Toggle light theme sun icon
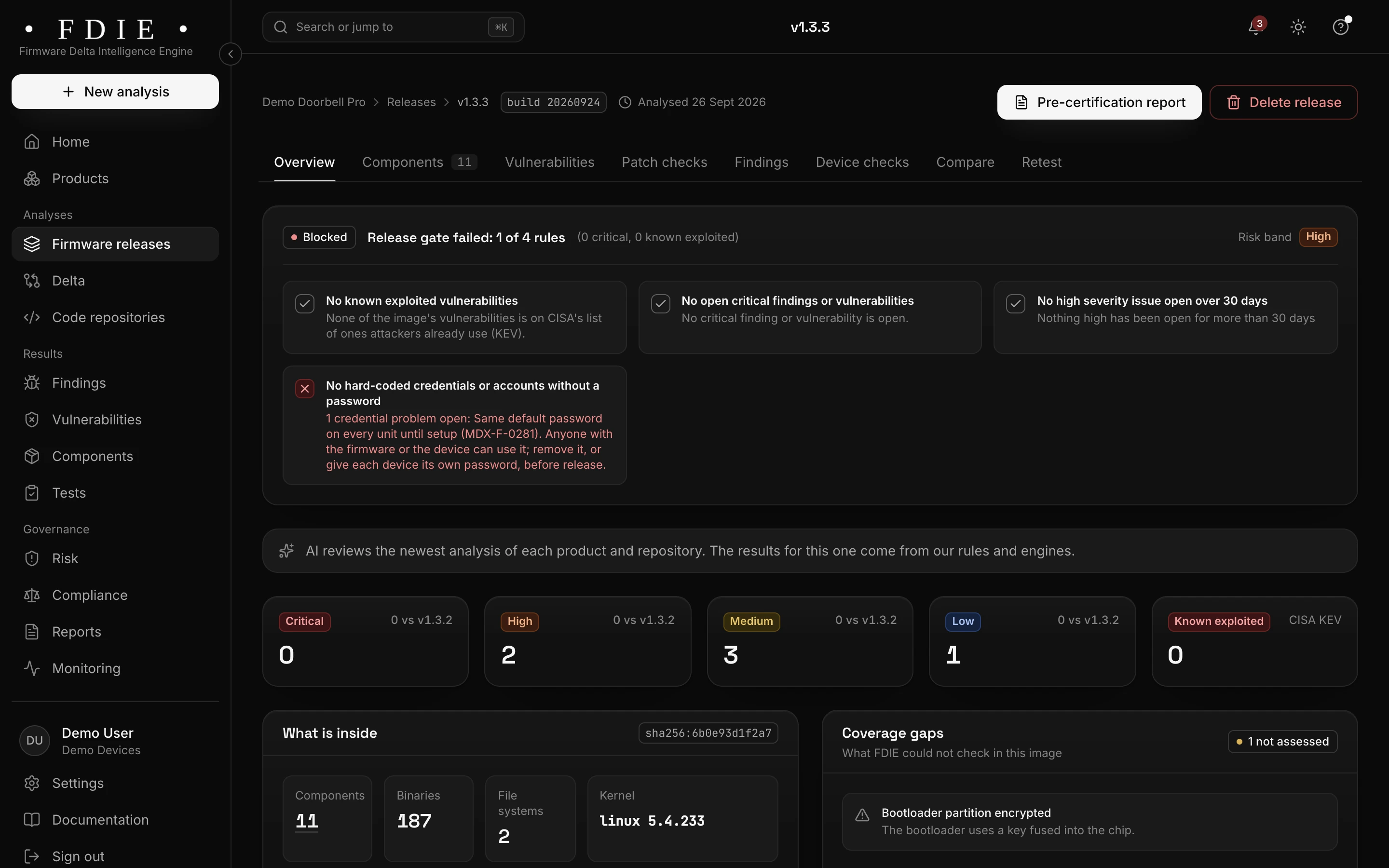The height and width of the screenshot is (868, 1389). coord(1298,27)
